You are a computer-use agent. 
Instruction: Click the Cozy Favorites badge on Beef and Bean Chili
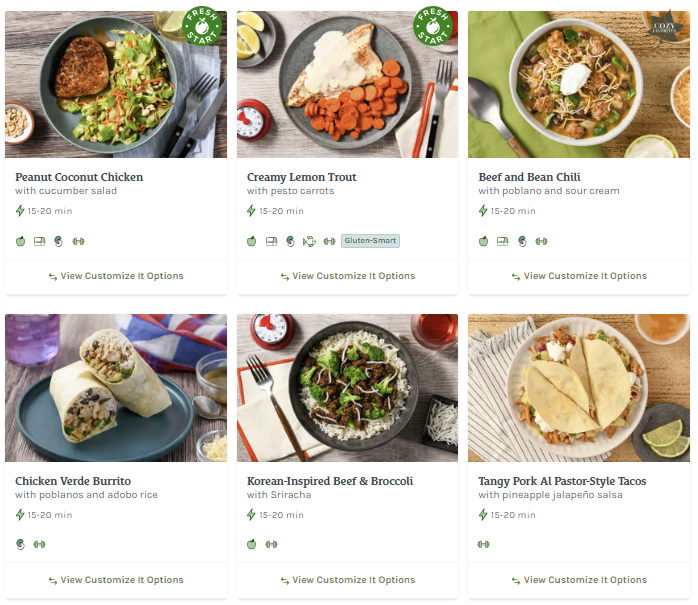(x=661, y=28)
